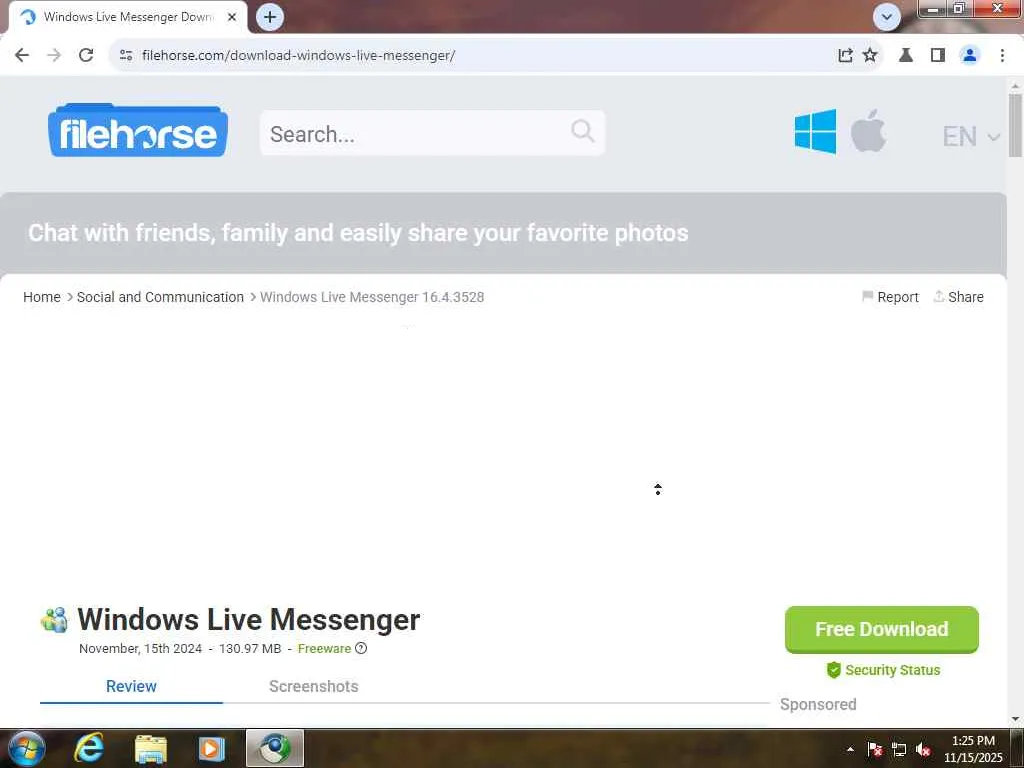Open Social and Communication category

(160, 297)
